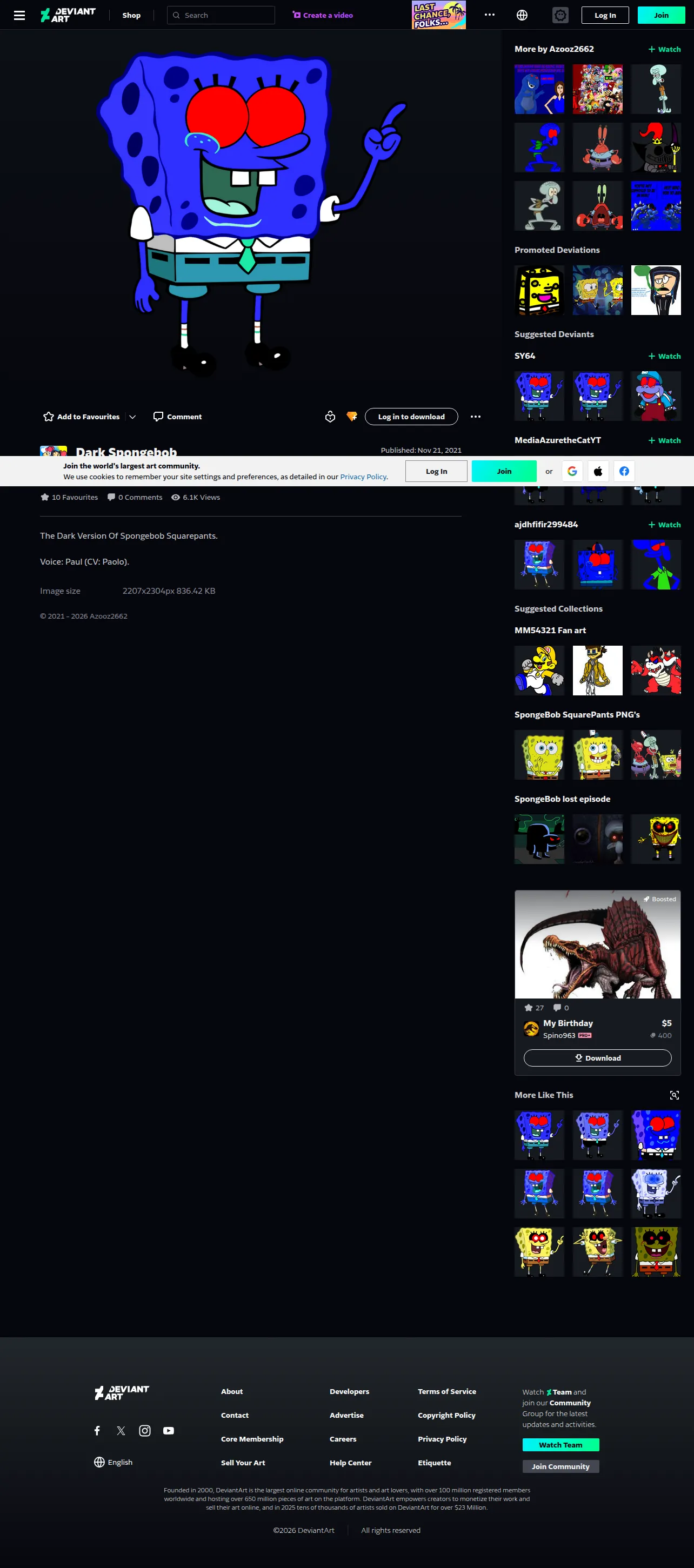Screen dimensions: 694x1568
Task: Open SpongeBob lost episode collection
Action: click(x=563, y=799)
